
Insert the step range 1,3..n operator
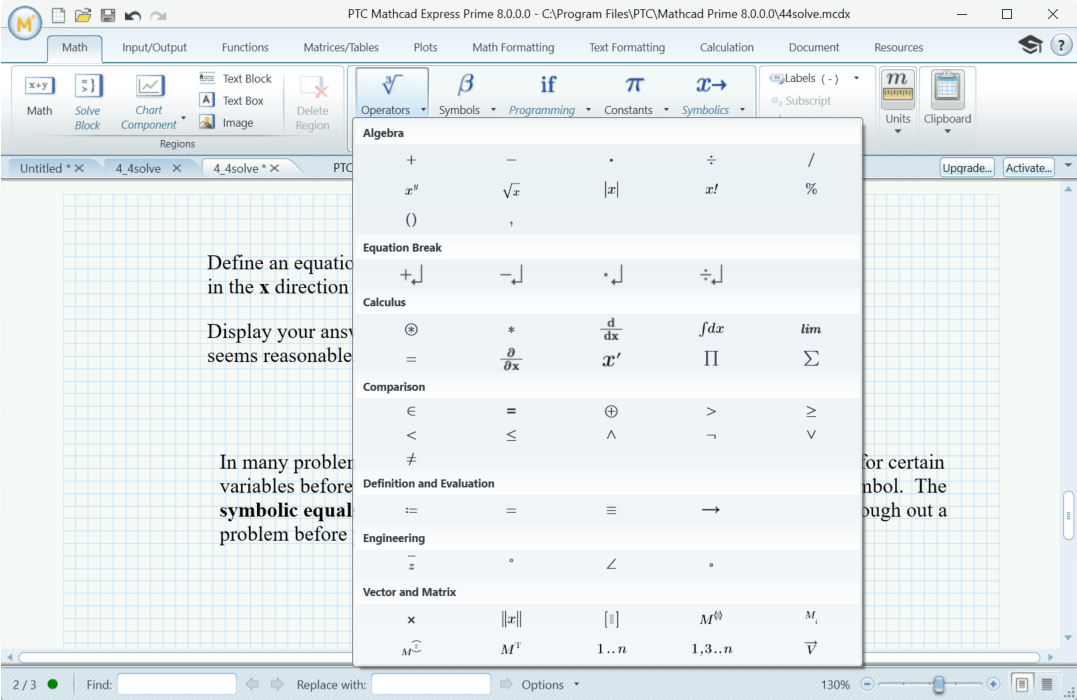pos(711,648)
